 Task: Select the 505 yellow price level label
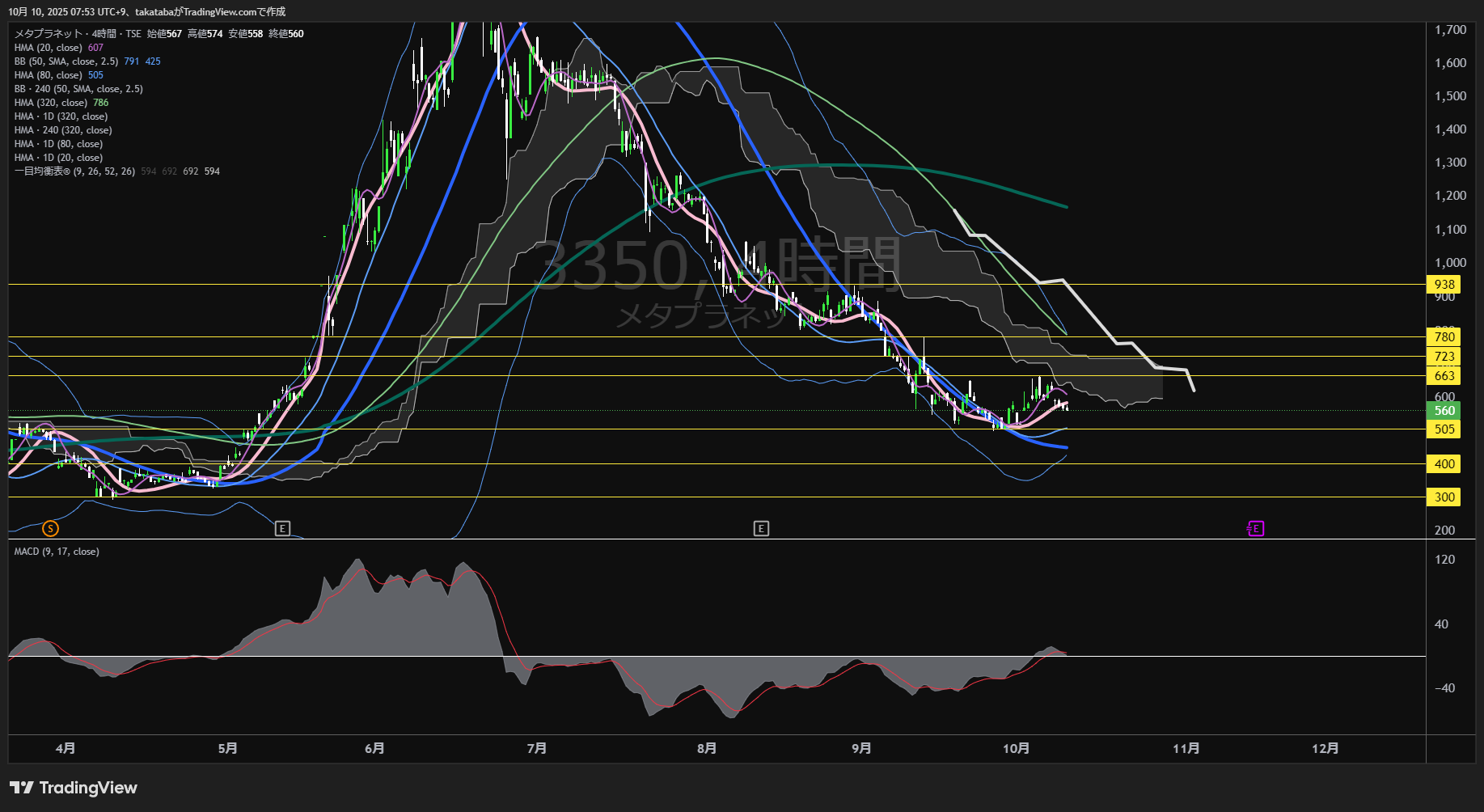coord(1444,429)
